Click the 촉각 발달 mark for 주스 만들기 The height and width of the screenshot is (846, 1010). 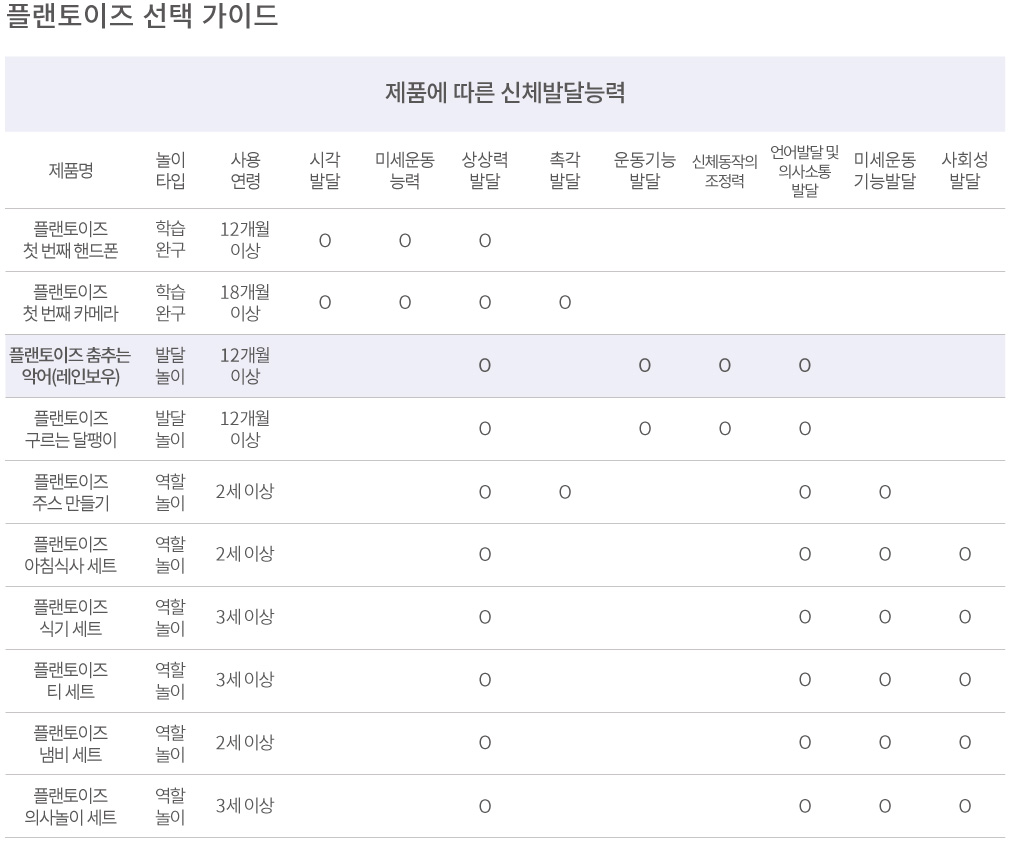click(565, 492)
